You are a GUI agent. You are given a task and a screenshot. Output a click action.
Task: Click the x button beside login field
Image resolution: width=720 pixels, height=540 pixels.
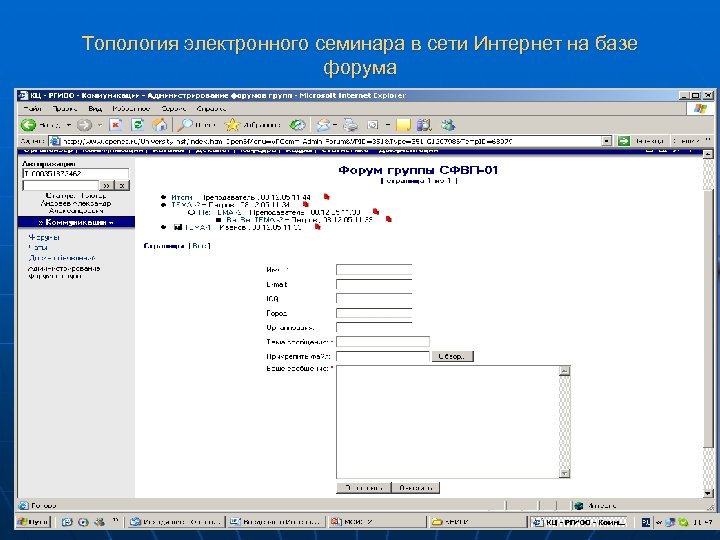pyautogui.click(x=122, y=186)
